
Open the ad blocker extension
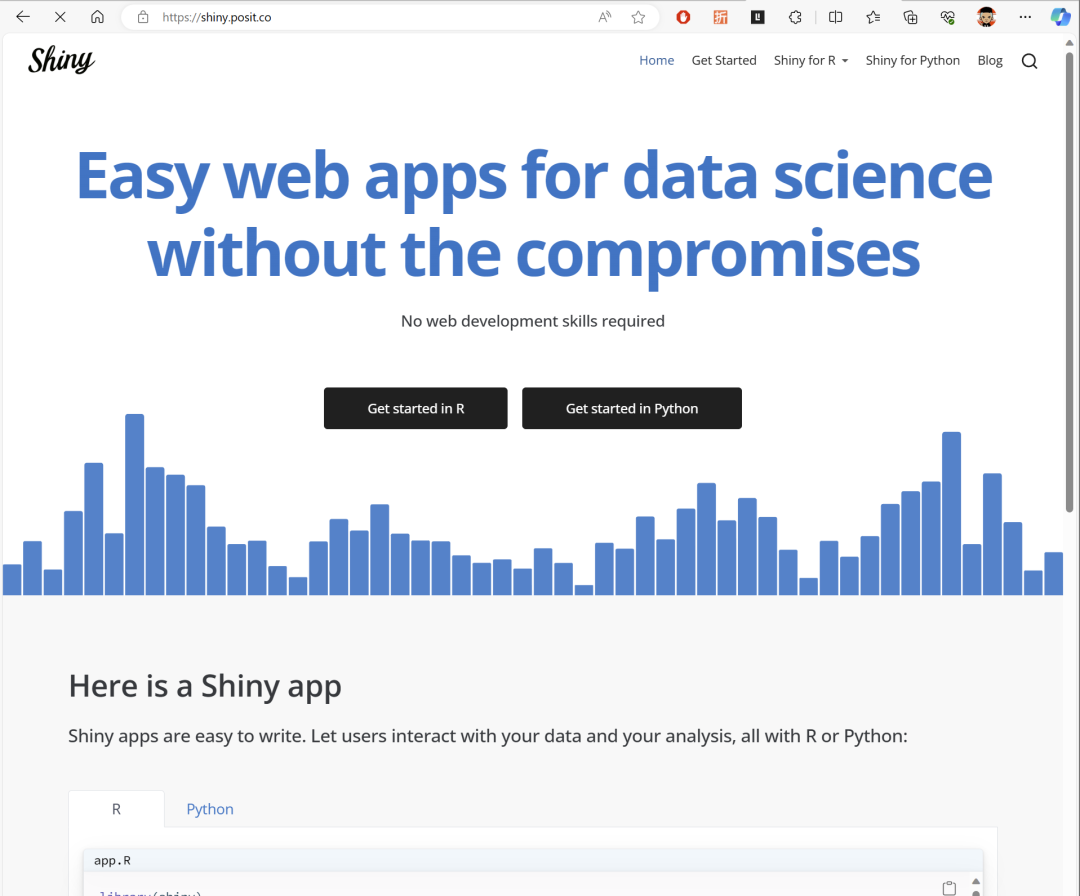click(683, 16)
